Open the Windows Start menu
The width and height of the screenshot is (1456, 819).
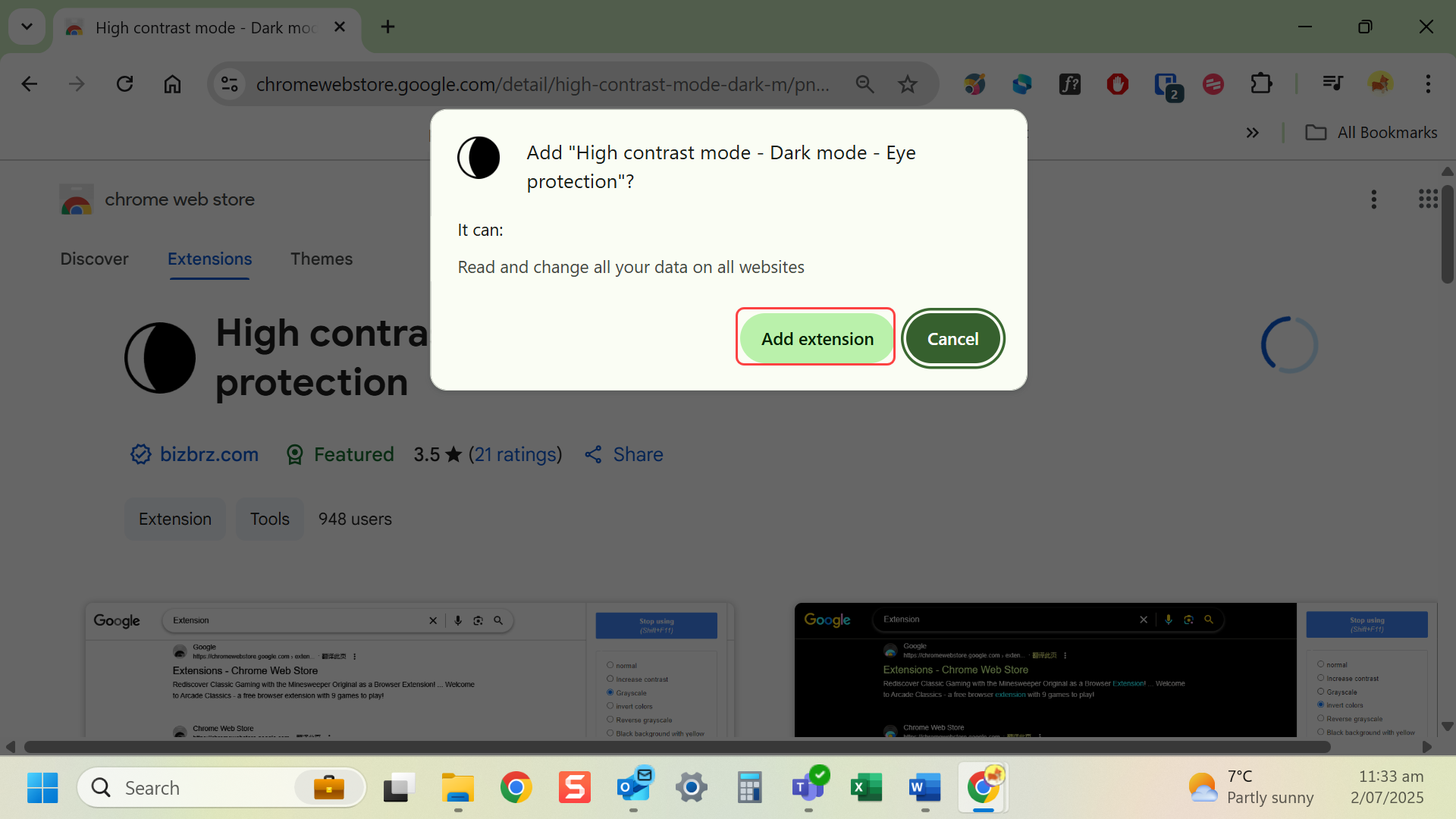pos(42,788)
